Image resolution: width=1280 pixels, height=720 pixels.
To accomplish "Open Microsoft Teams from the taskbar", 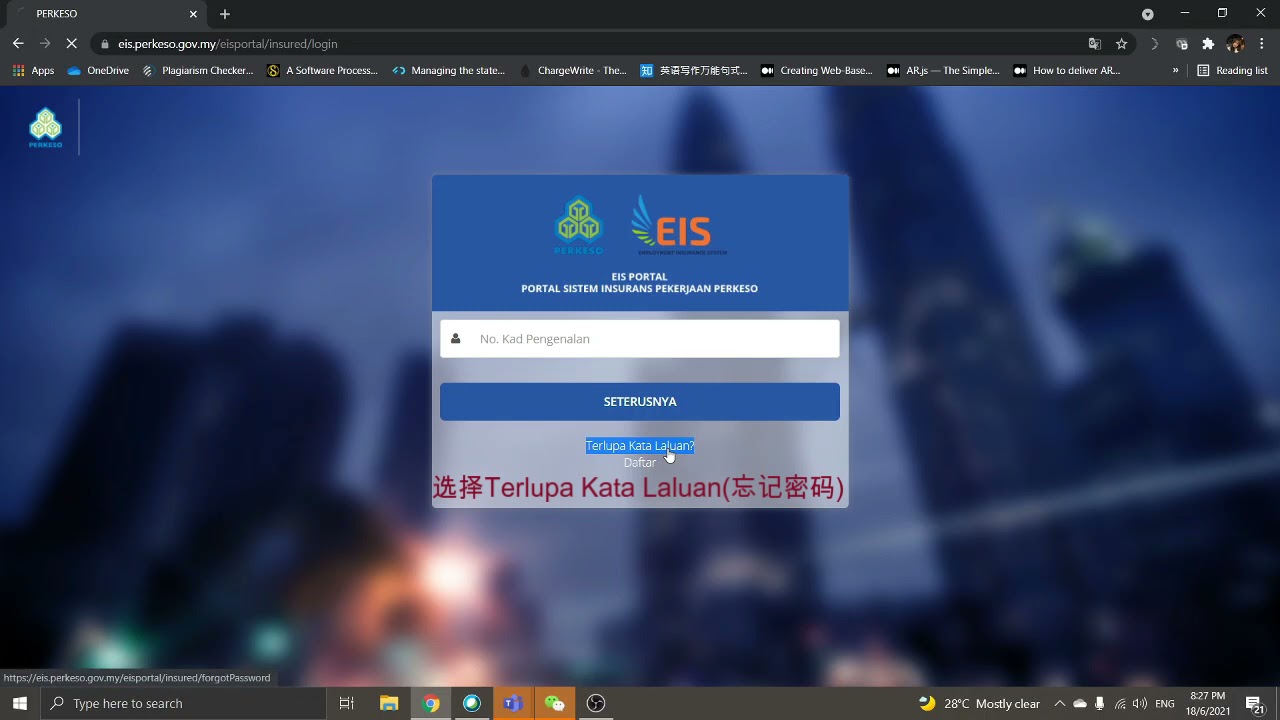I will click(513, 704).
